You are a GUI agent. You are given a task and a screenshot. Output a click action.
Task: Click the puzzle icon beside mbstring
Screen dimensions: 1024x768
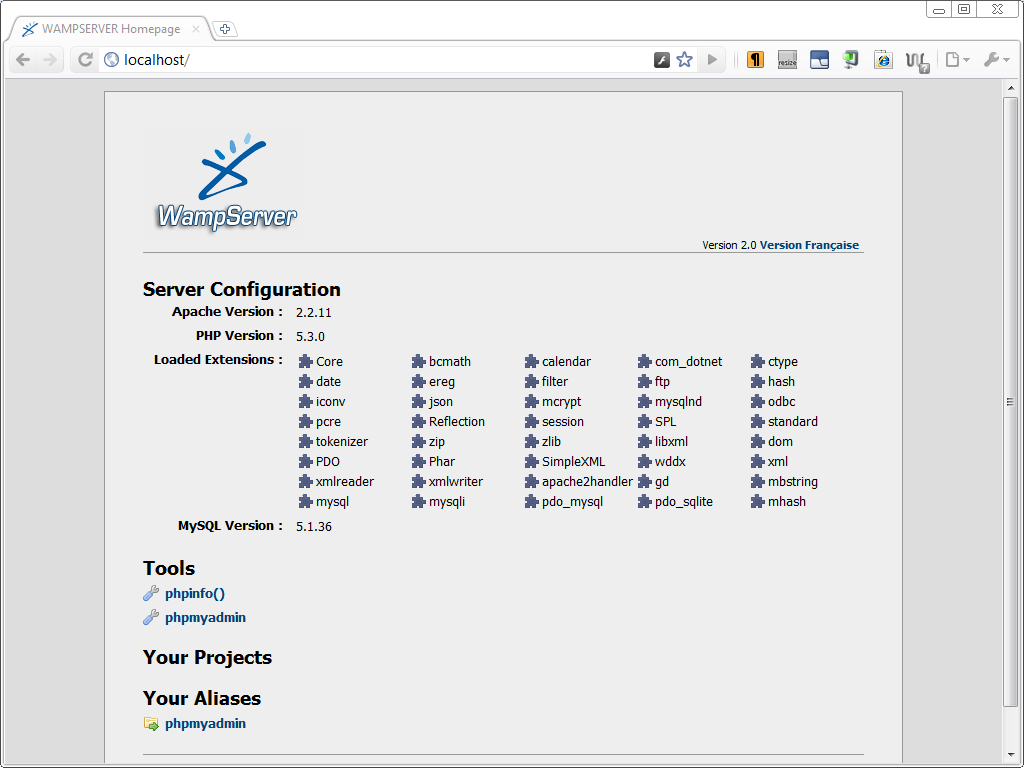pos(758,482)
